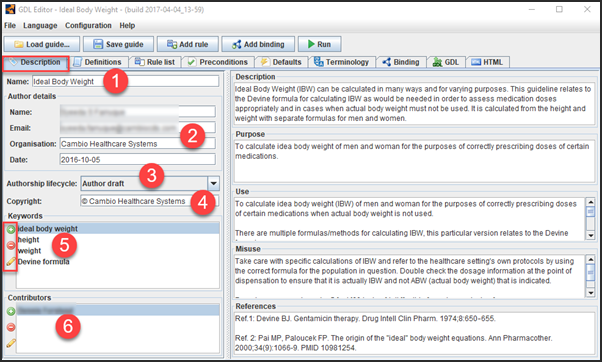Remove a contributor with the red minus icon
This screenshot has height=362, width=602.
tap(11, 327)
